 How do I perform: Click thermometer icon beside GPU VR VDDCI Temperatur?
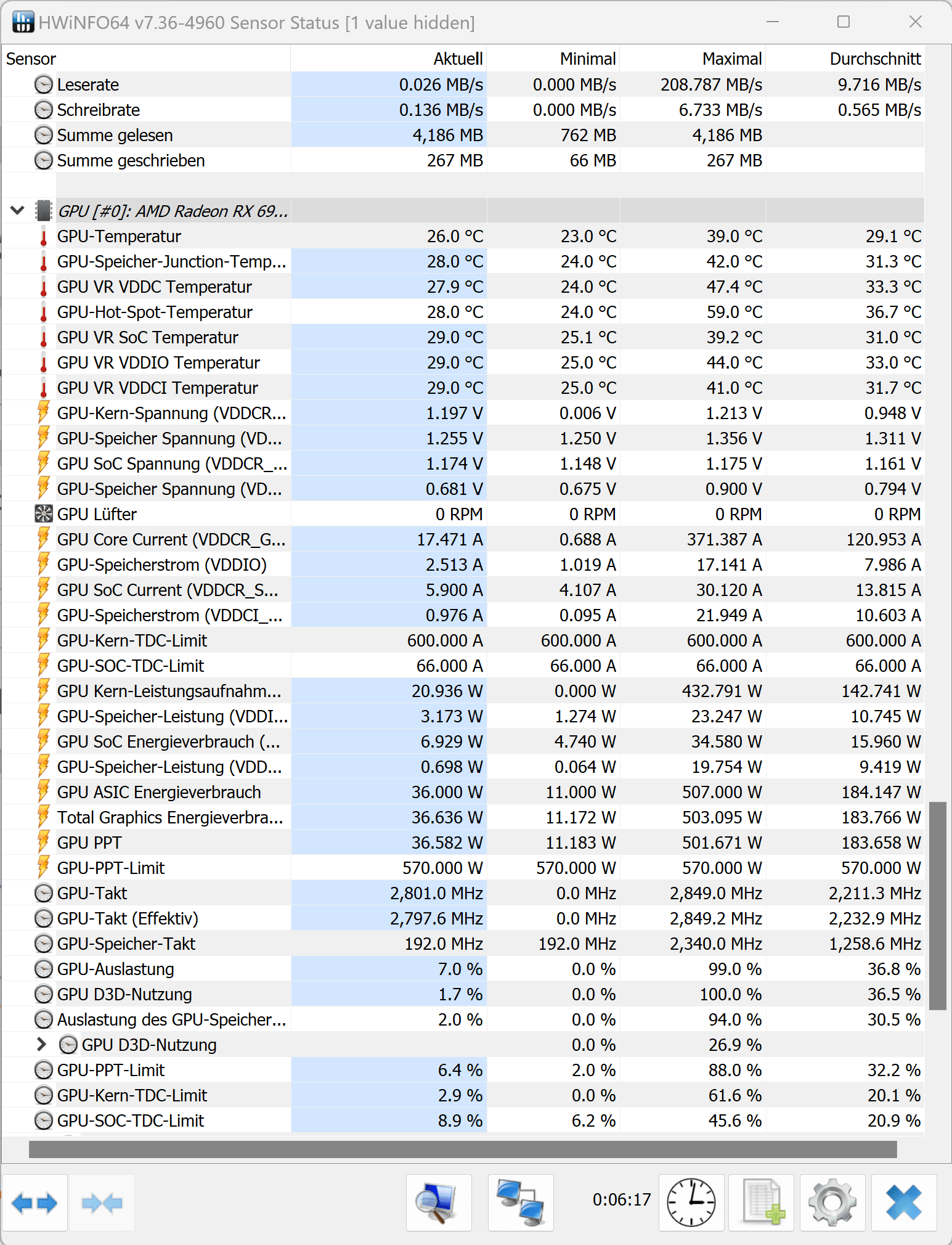coord(43,388)
